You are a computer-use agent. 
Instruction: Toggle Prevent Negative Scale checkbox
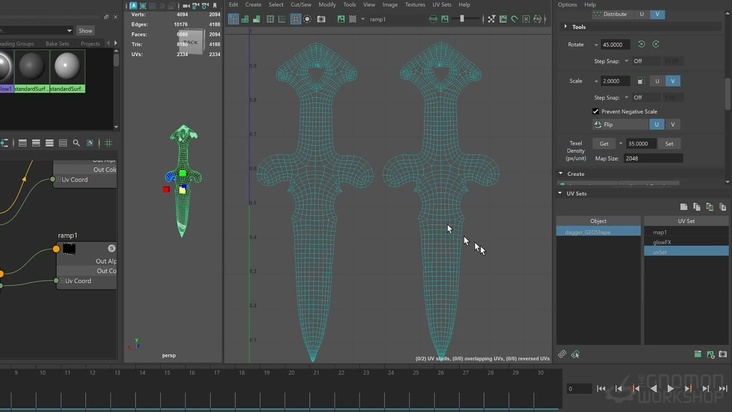[596, 111]
